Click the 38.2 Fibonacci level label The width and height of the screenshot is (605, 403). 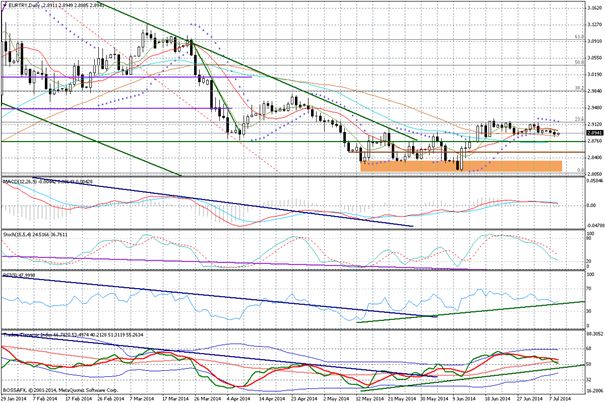[579, 88]
